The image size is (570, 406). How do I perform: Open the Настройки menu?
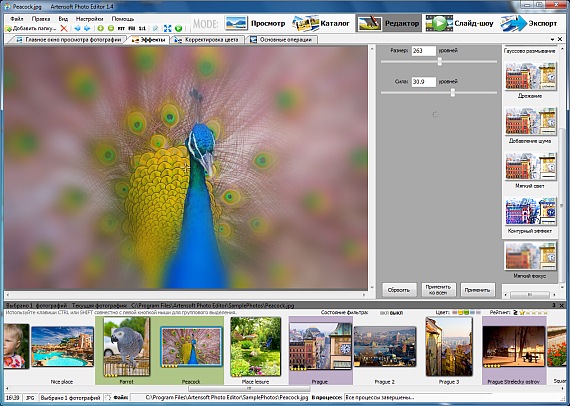pyautogui.click(x=89, y=19)
